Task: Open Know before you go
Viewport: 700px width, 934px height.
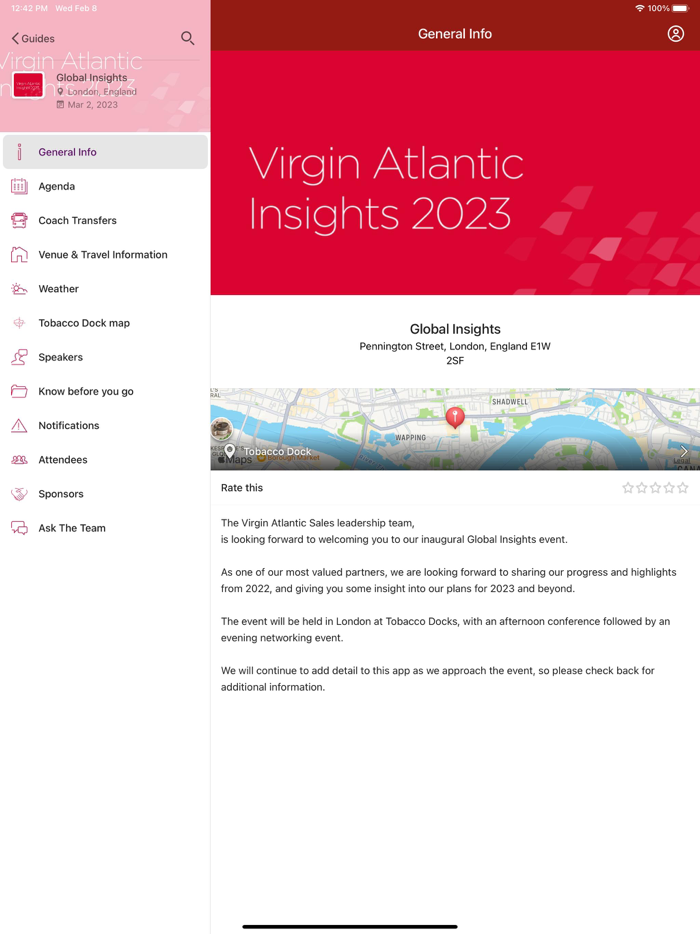Action: pyautogui.click(x=105, y=391)
